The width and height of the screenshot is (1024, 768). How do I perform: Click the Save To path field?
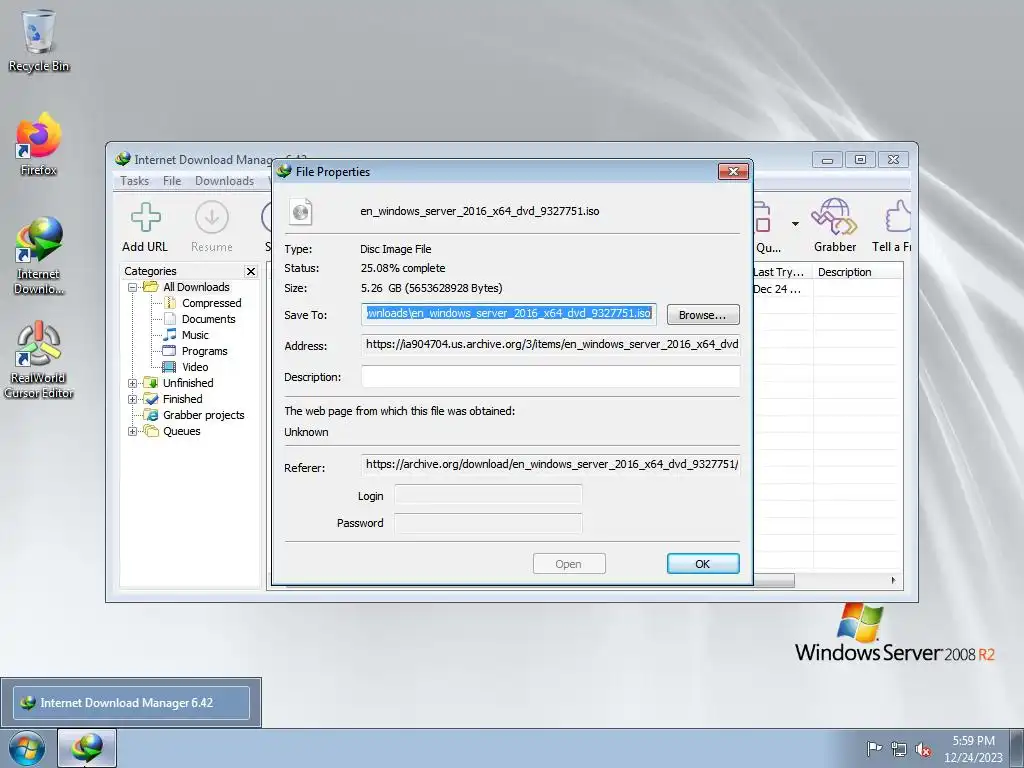509,314
